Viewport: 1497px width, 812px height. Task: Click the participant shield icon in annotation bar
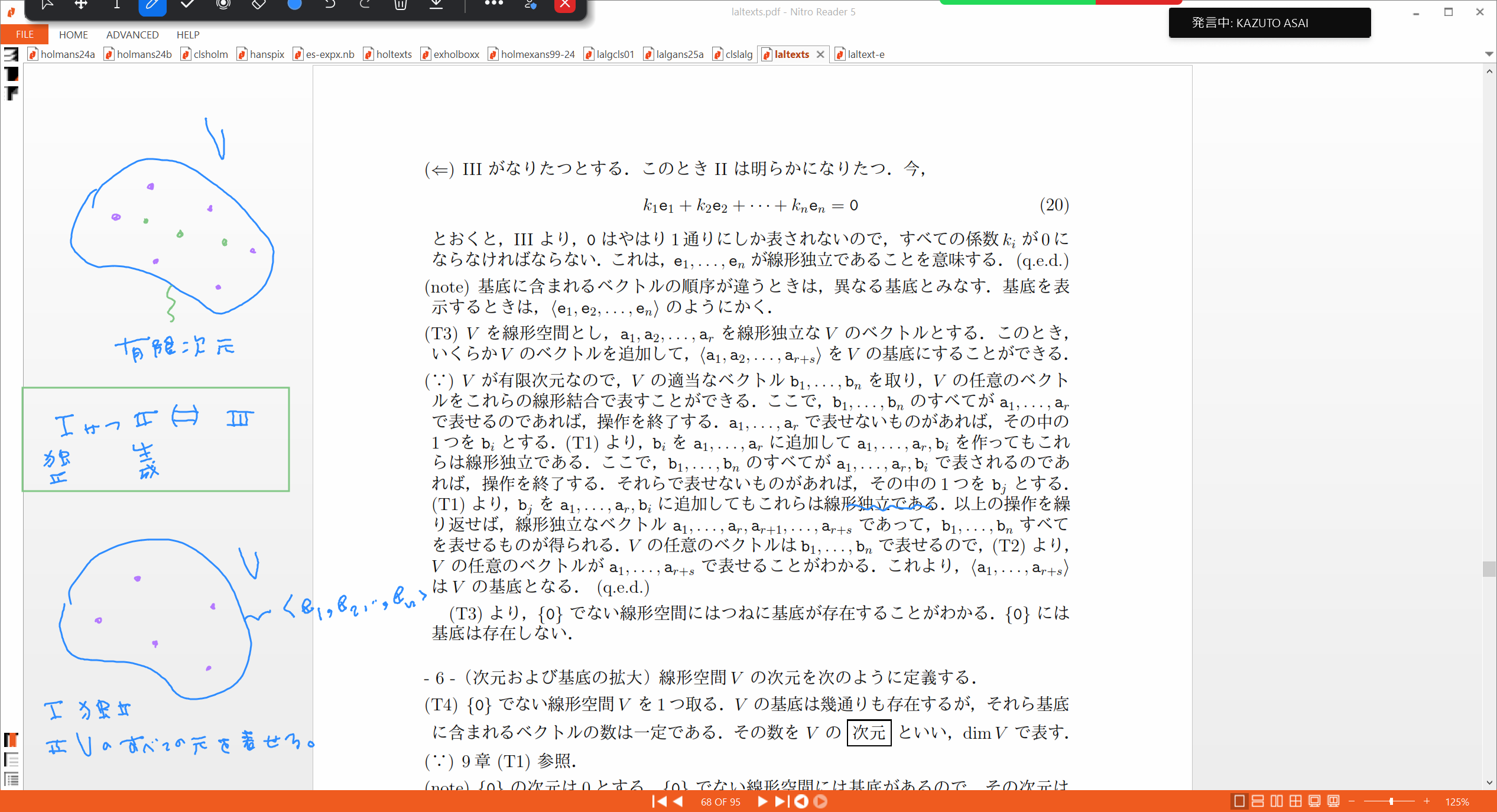pos(530,5)
